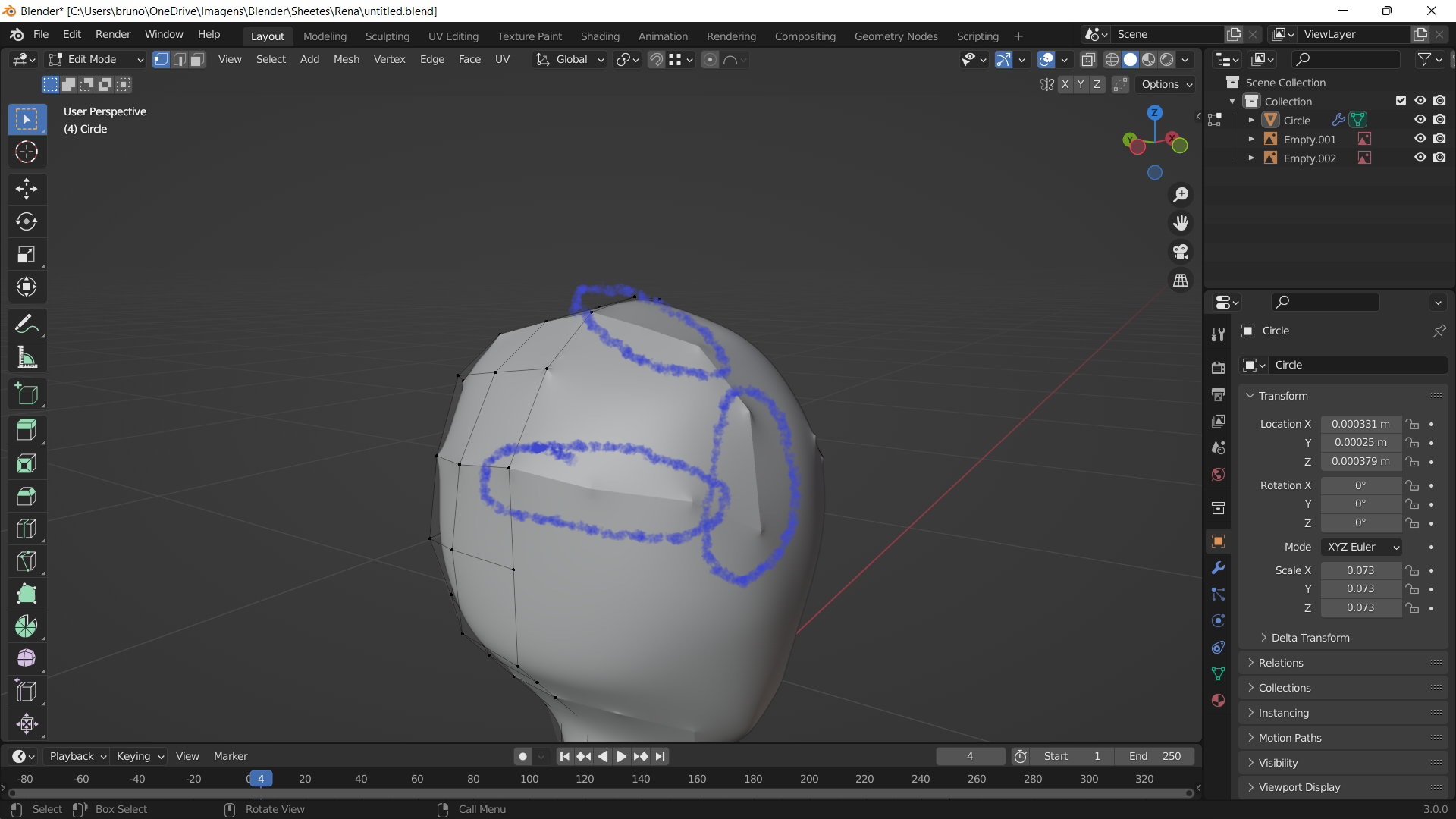The image size is (1456, 819).
Task: Switch to the Sculpting workspace tab
Action: pyautogui.click(x=387, y=36)
